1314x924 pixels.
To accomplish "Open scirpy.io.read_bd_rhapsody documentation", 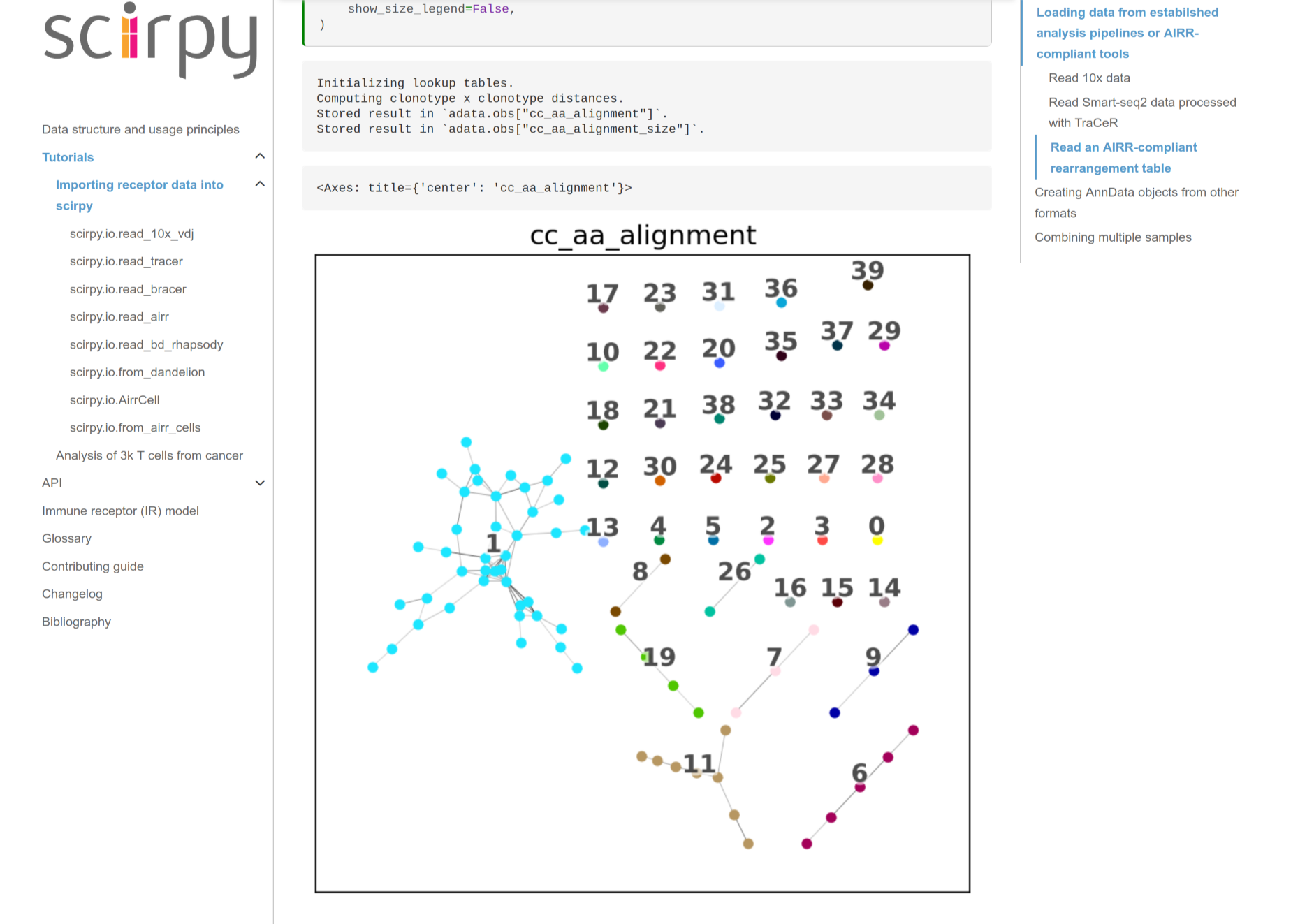I will click(x=146, y=344).
